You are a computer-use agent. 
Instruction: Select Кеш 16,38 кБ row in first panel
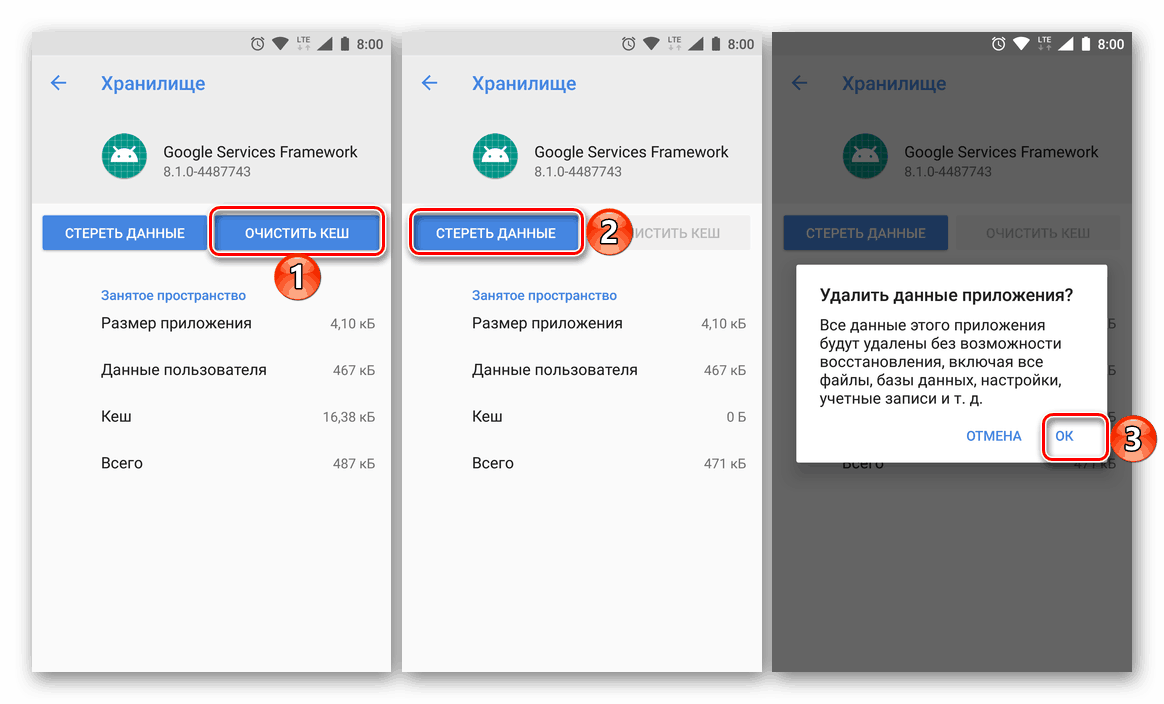[x=238, y=417]
